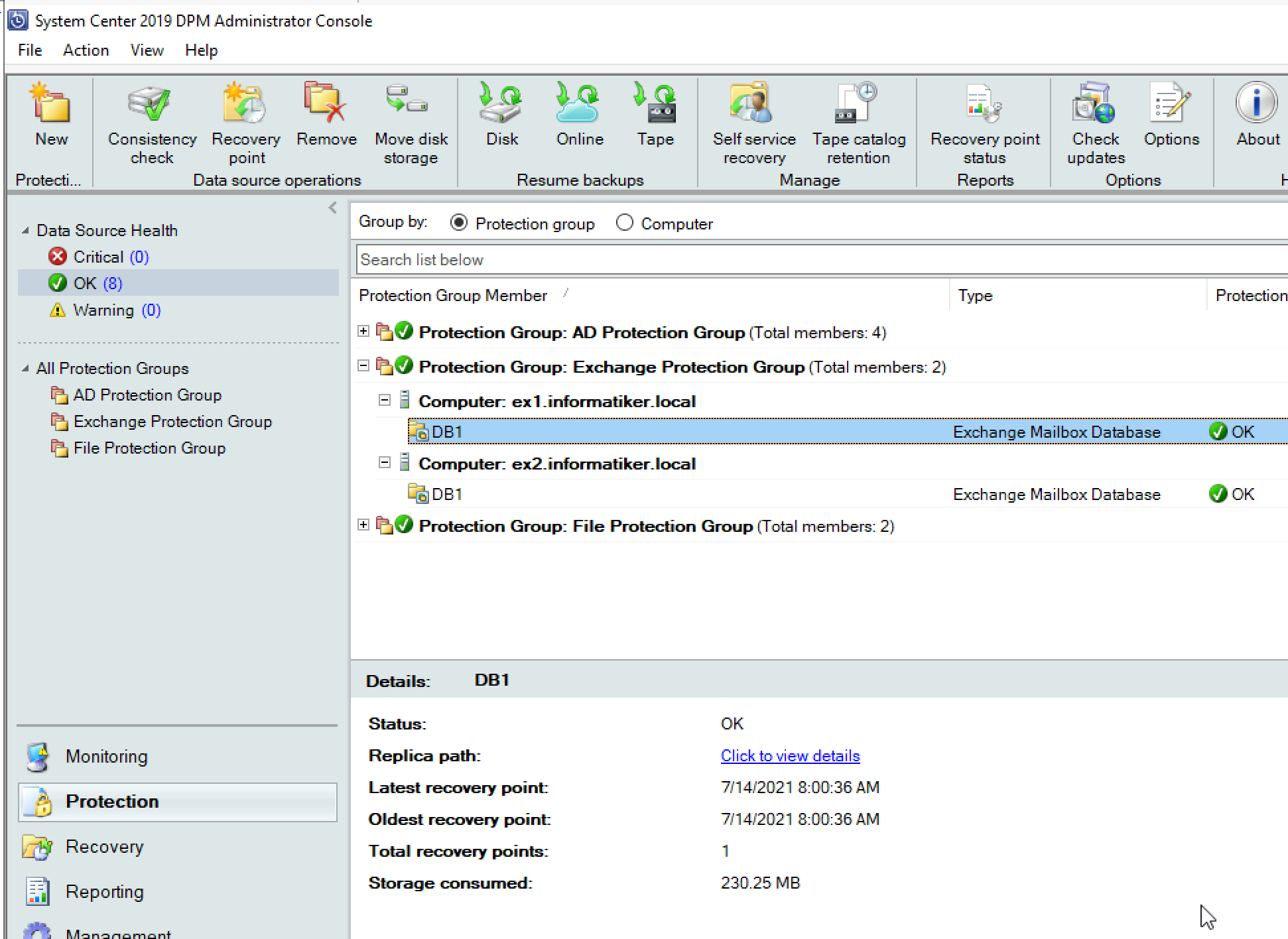1288x939 pixels.
Task: Sort by Protection Group Member column
Action: [452, 295]
